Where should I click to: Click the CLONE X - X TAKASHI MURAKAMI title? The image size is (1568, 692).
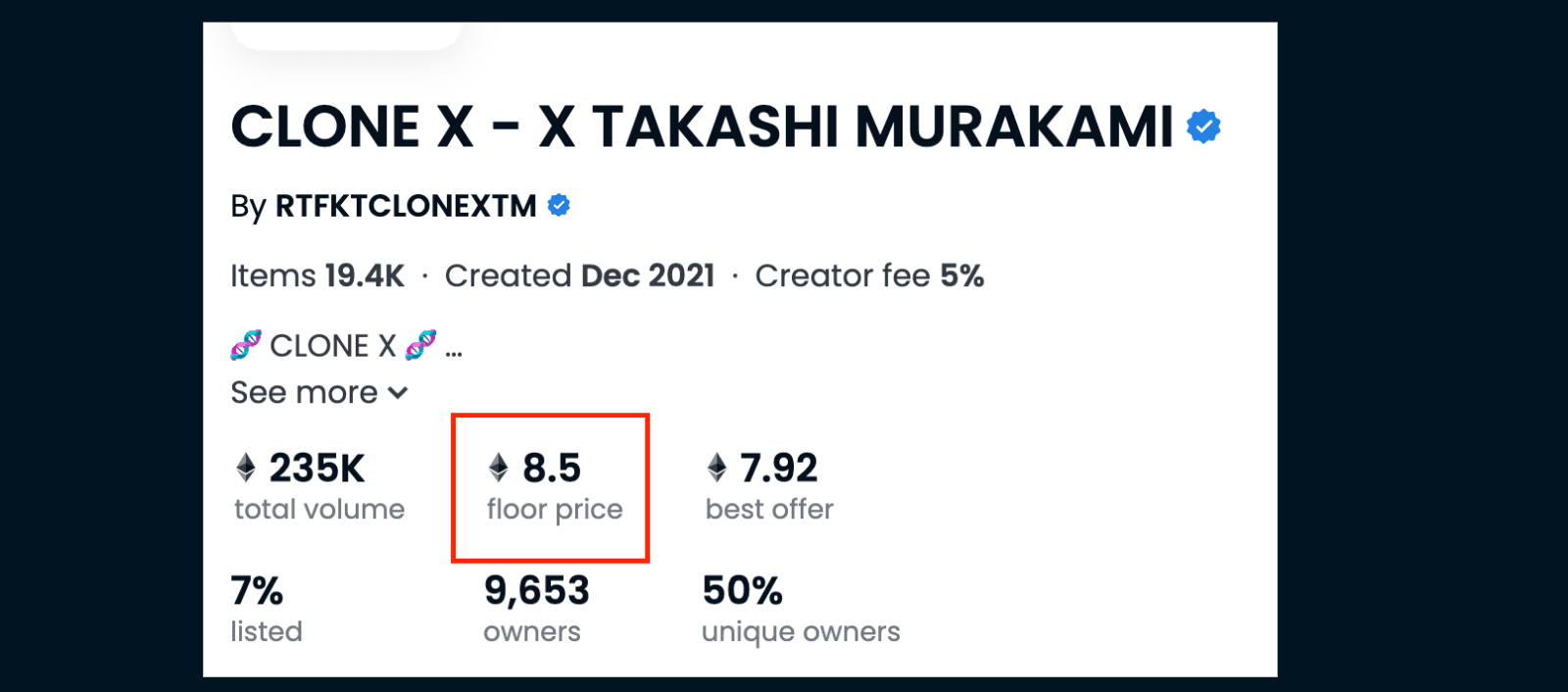[702, 127]
